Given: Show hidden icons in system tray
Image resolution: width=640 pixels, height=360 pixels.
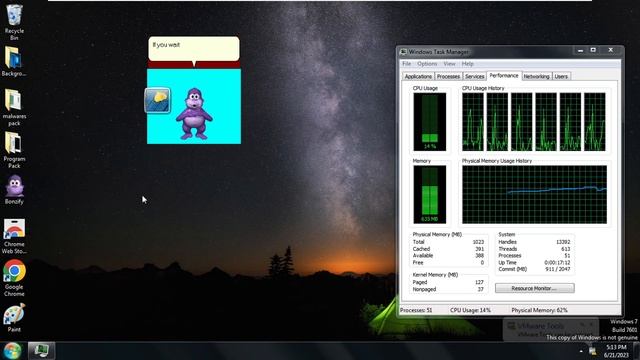Looking at the screenshot, I should click(x=581, y=351).
